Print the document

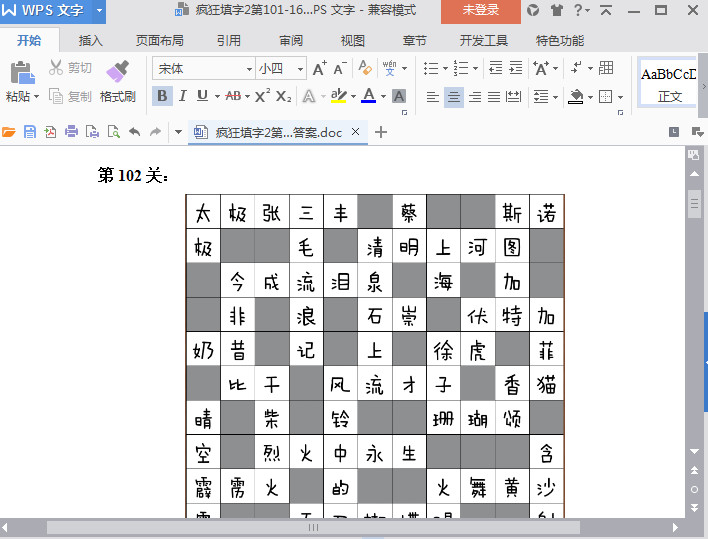point(71,132)
